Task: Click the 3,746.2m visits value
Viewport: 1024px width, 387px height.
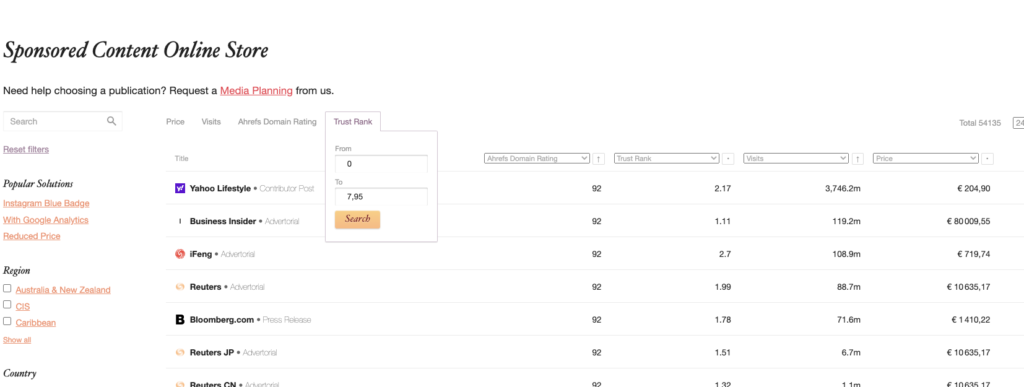Action: (x=842, y=188)
